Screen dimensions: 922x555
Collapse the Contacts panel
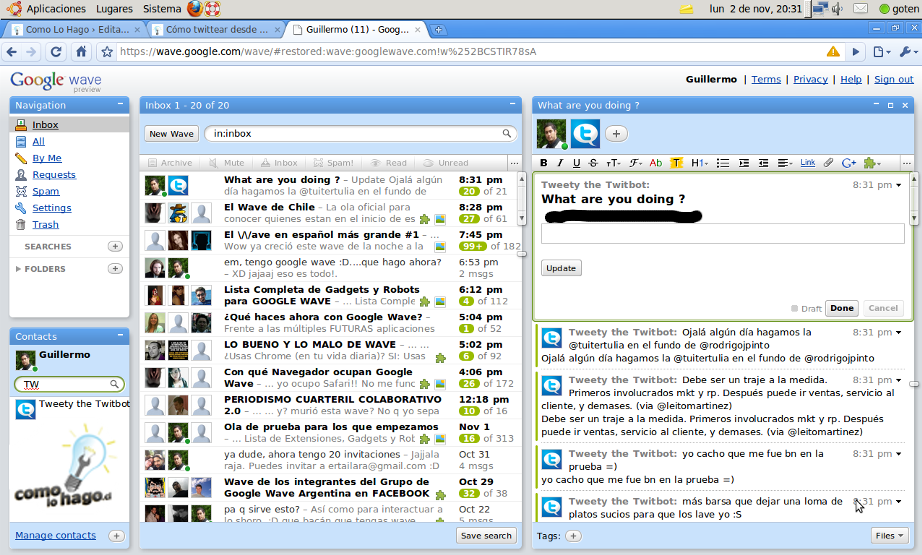pyautogui.click(x=120, y=336)
